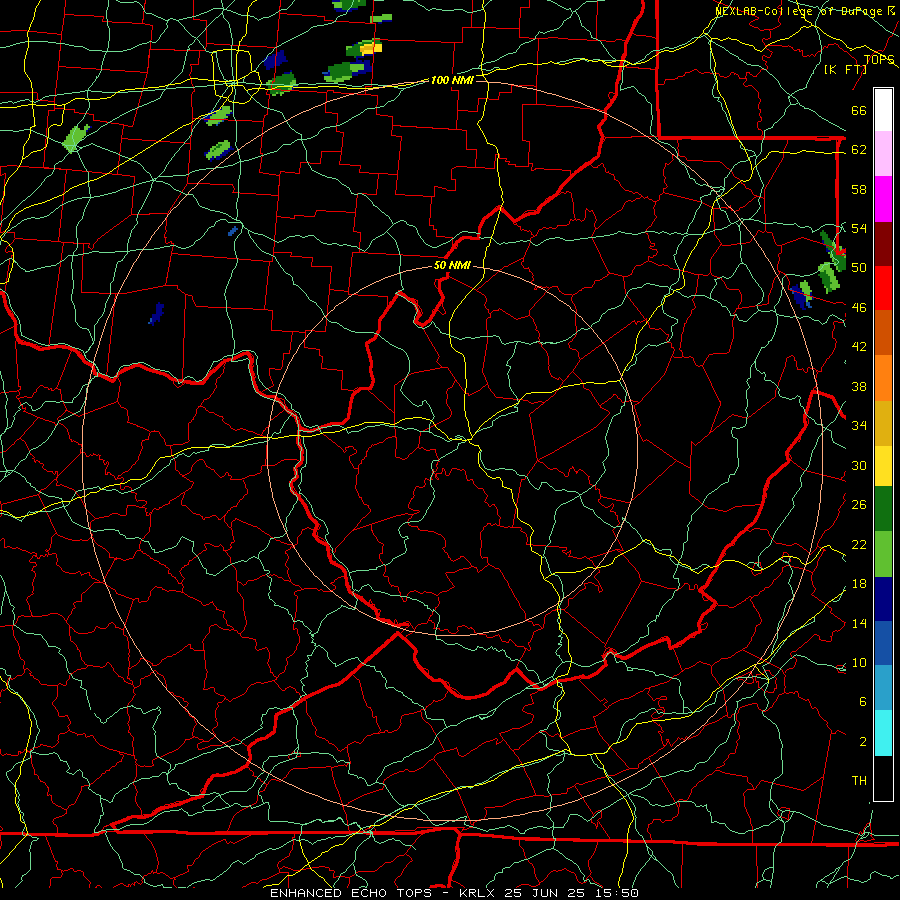Viewport: 900px width, 900px height.
Task: Click the legend value "62"
Action: coord(859,150)
